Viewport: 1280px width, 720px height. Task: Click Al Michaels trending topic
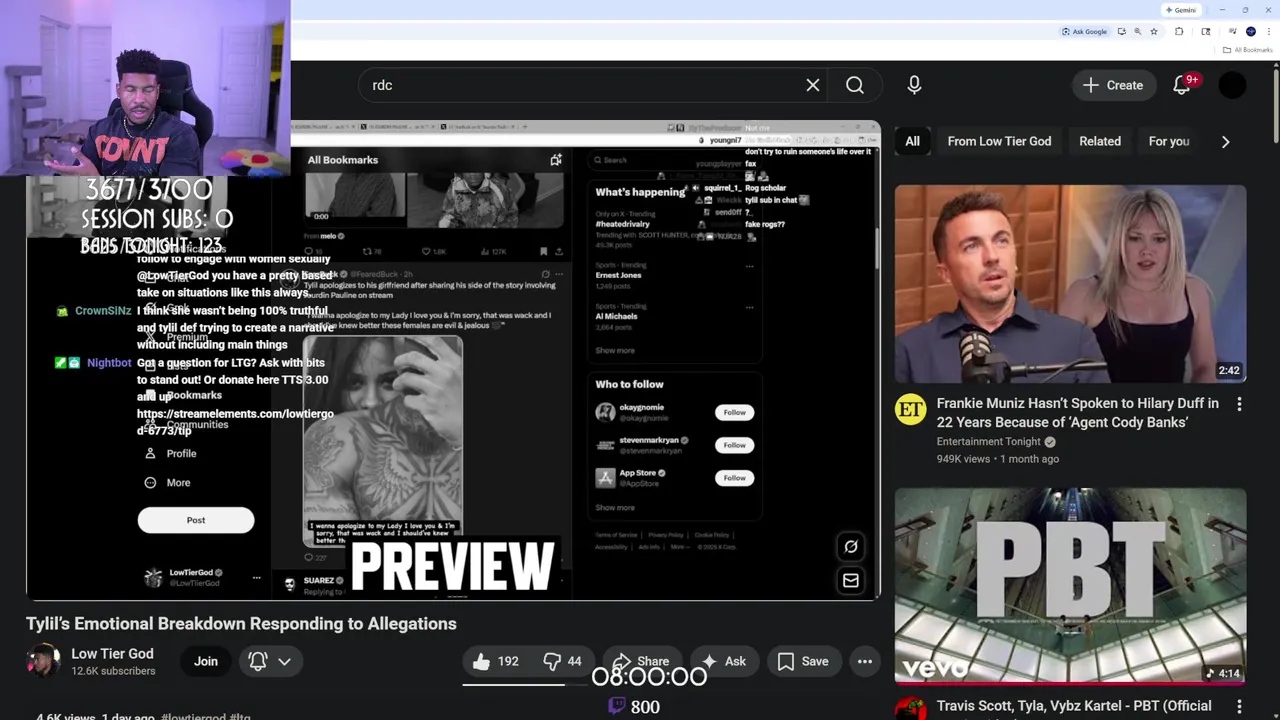[x=617, y=316]
